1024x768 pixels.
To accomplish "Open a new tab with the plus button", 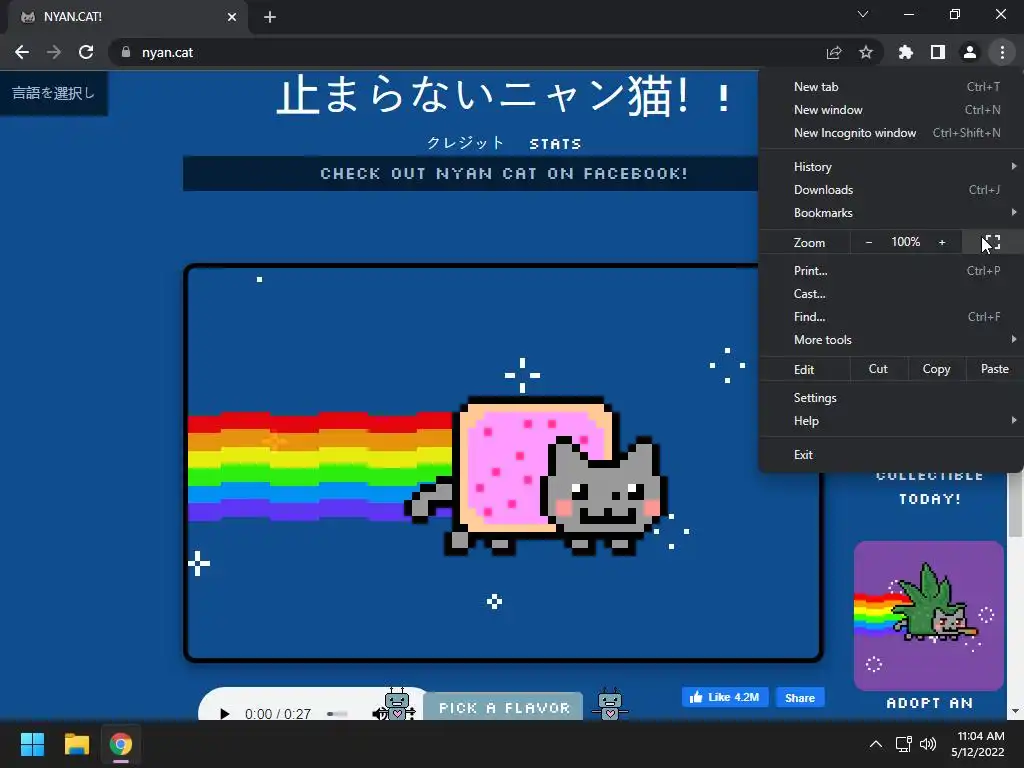I will pyautogui.click(x=270, y=17).
